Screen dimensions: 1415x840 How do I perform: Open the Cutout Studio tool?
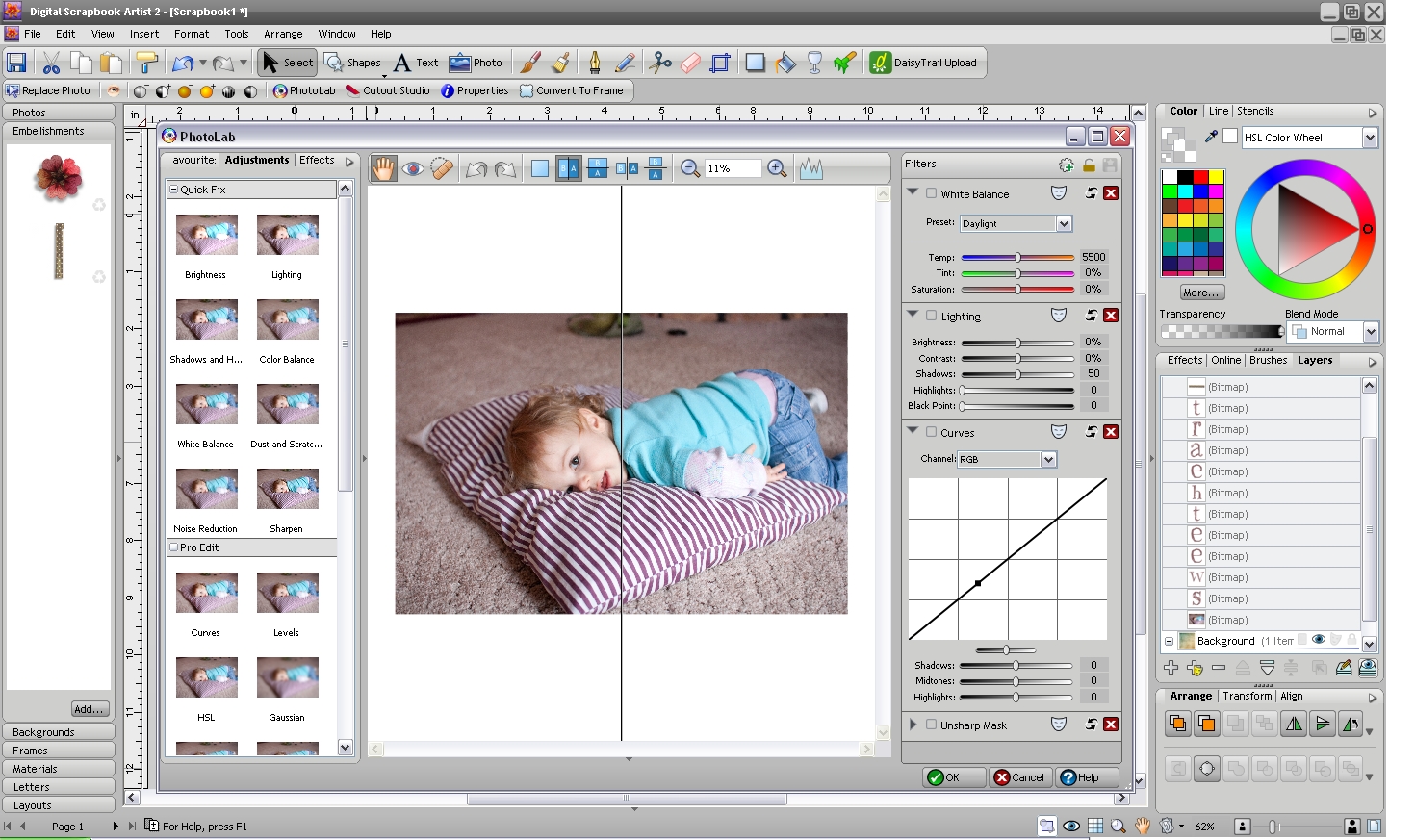pyautogui.click(x=388, y=90)
